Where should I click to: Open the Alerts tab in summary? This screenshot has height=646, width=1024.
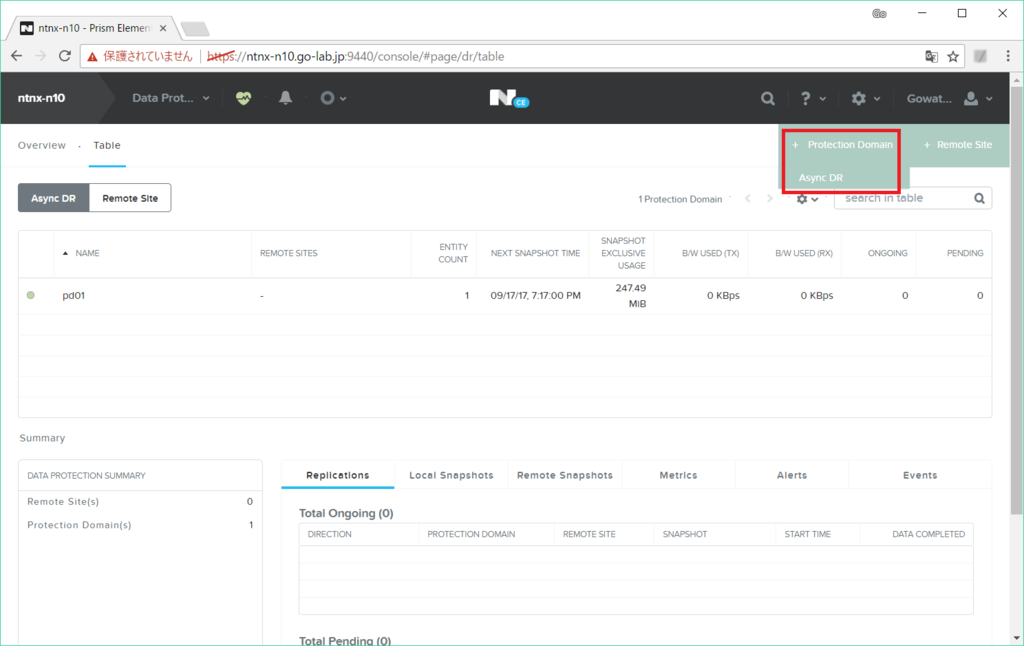[792, 476]
